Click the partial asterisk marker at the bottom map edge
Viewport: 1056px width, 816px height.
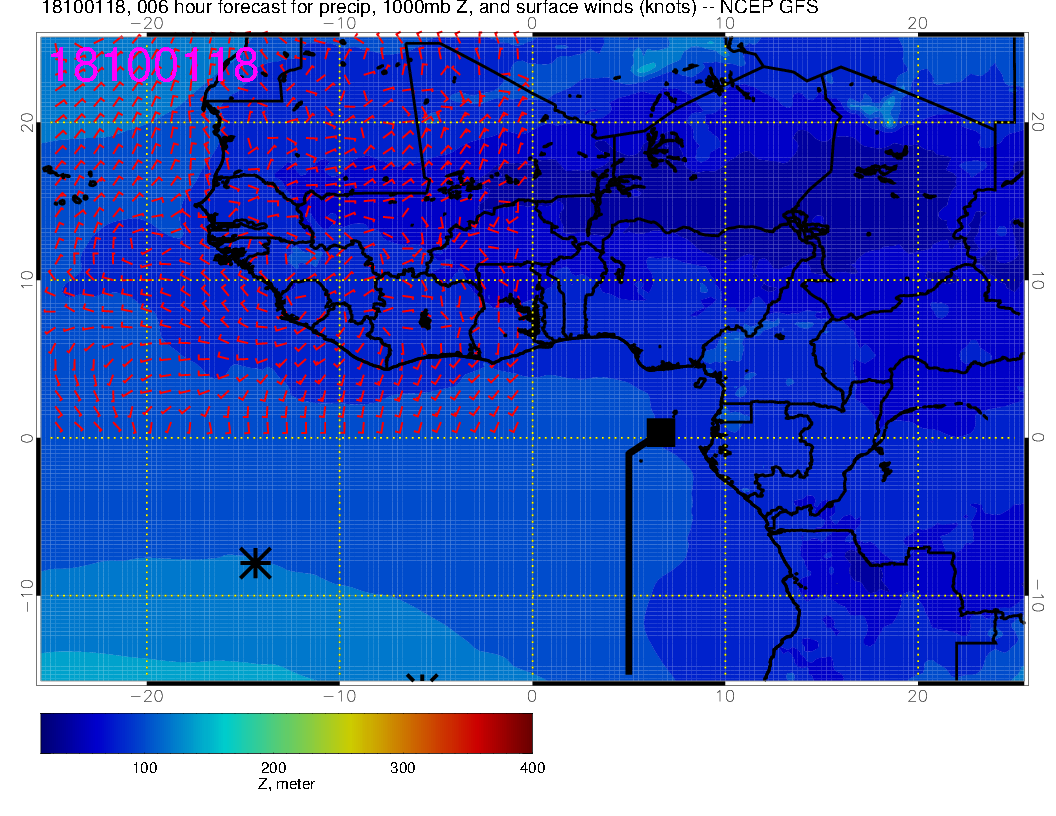pos(423,680)
